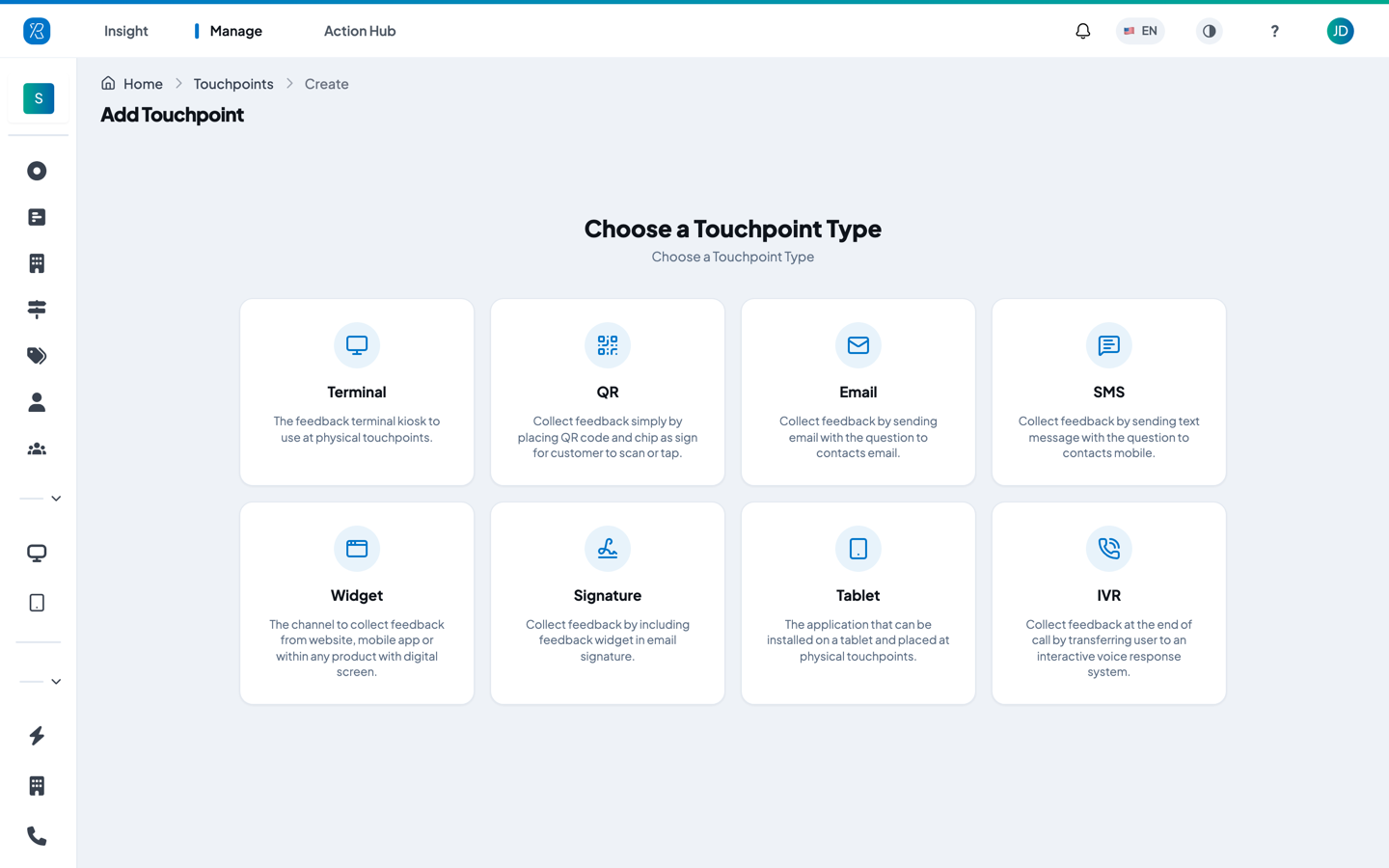Click the Add Touchpoint page heading
The image size is (1389, 868).
173,115
